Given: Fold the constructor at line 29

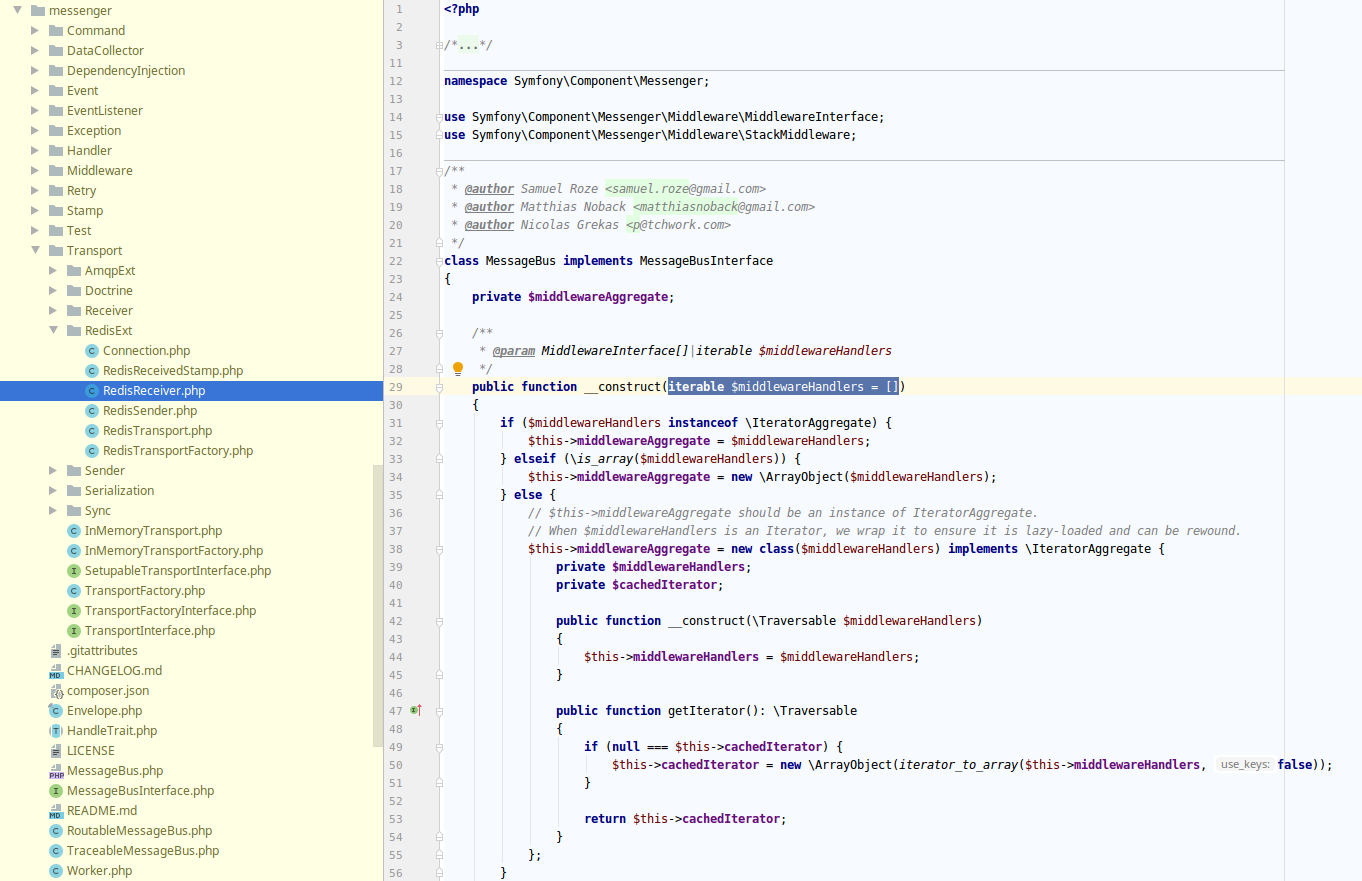Looking at the screenshot, I should 439,387.
